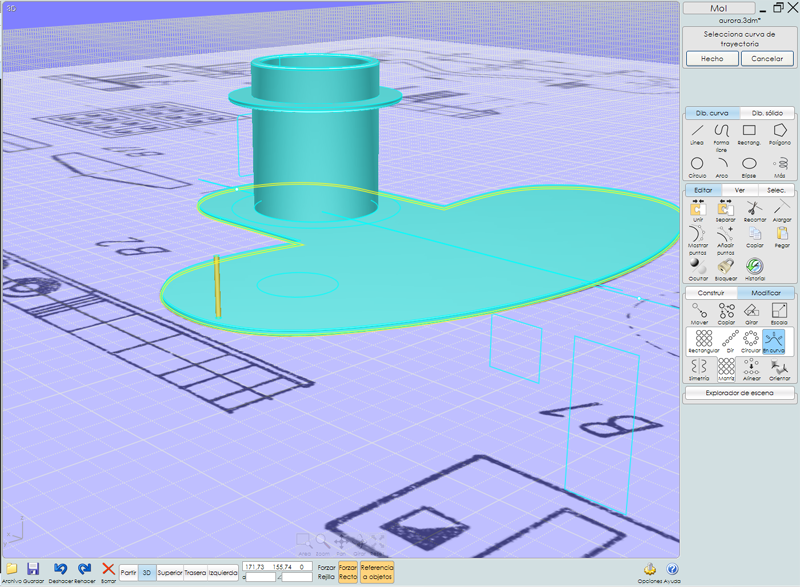
Task: Choose the Añadir puntos tool
Action: point(725,240)
